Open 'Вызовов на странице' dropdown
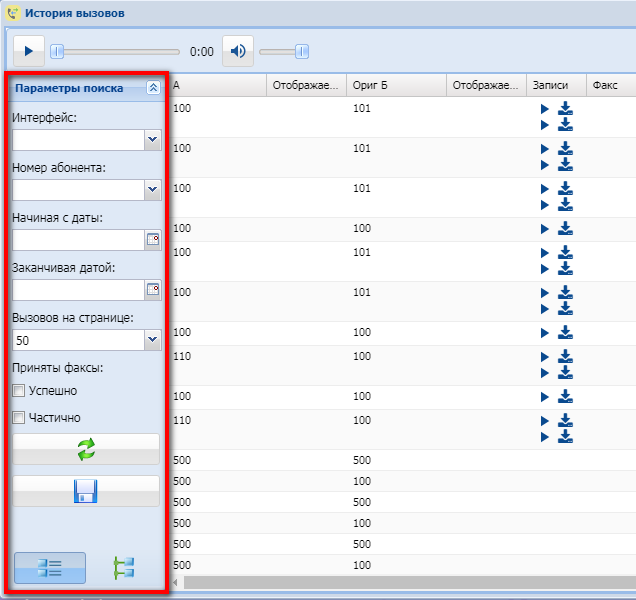Screen dimensions: 636x600 click(152, 340)
